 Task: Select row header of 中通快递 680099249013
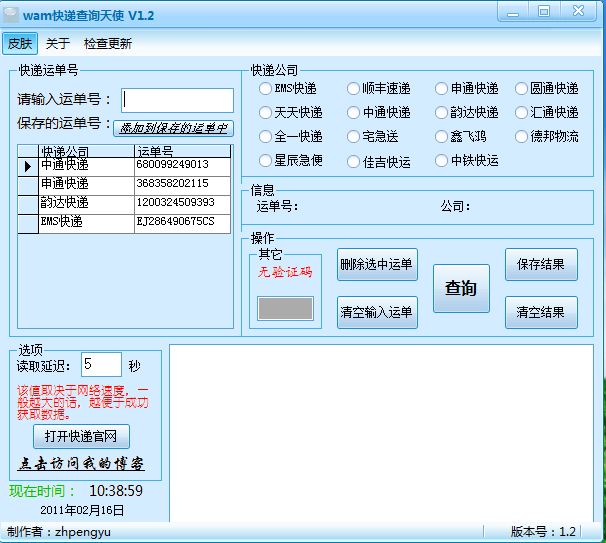[28, 167]
